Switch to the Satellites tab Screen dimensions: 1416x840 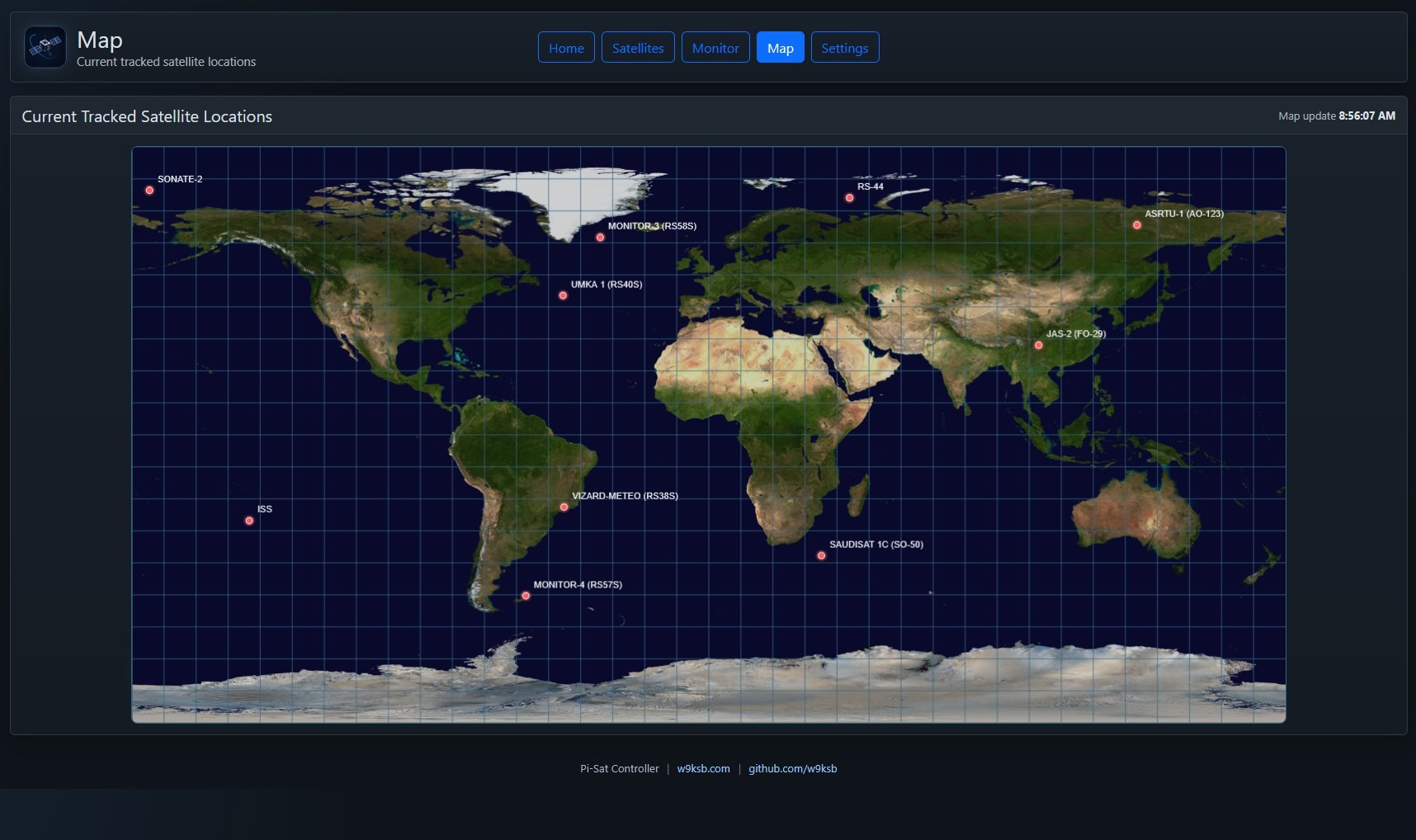[x=638, y=47]
